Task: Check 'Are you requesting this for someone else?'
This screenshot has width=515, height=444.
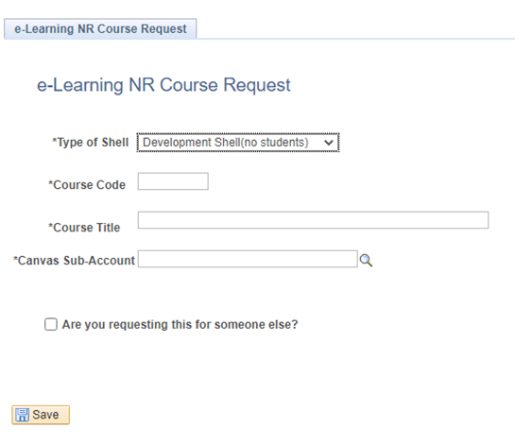Action: pos(51,324)
